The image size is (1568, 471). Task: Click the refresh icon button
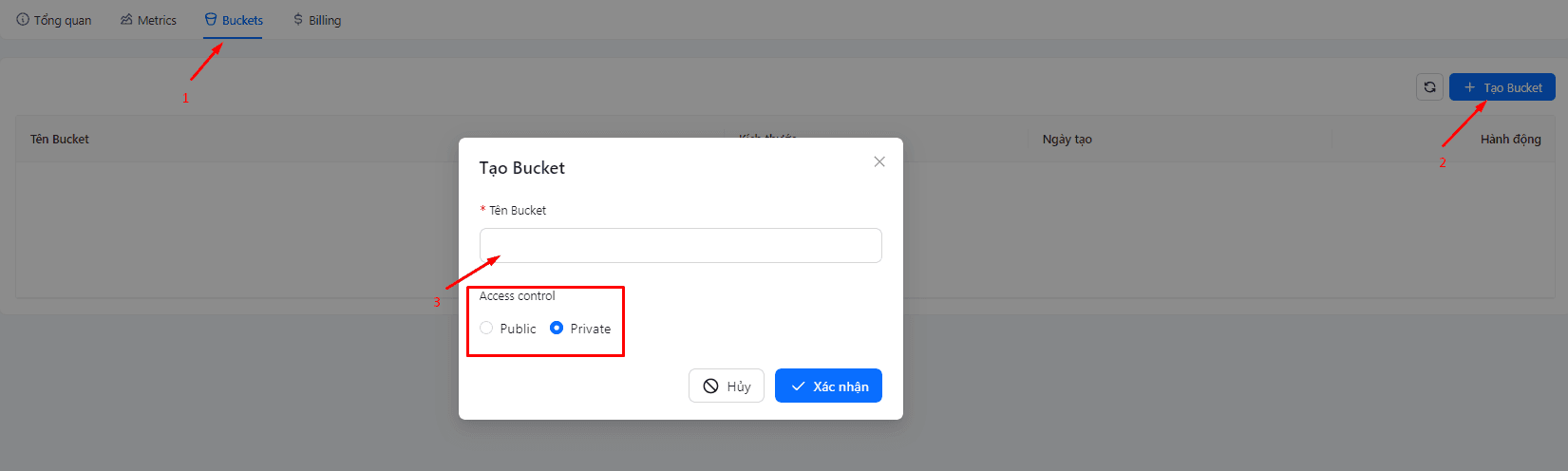[1429, 87]
